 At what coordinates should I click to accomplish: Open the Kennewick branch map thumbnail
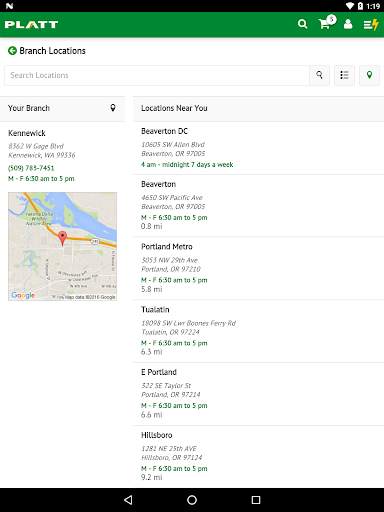63,246
